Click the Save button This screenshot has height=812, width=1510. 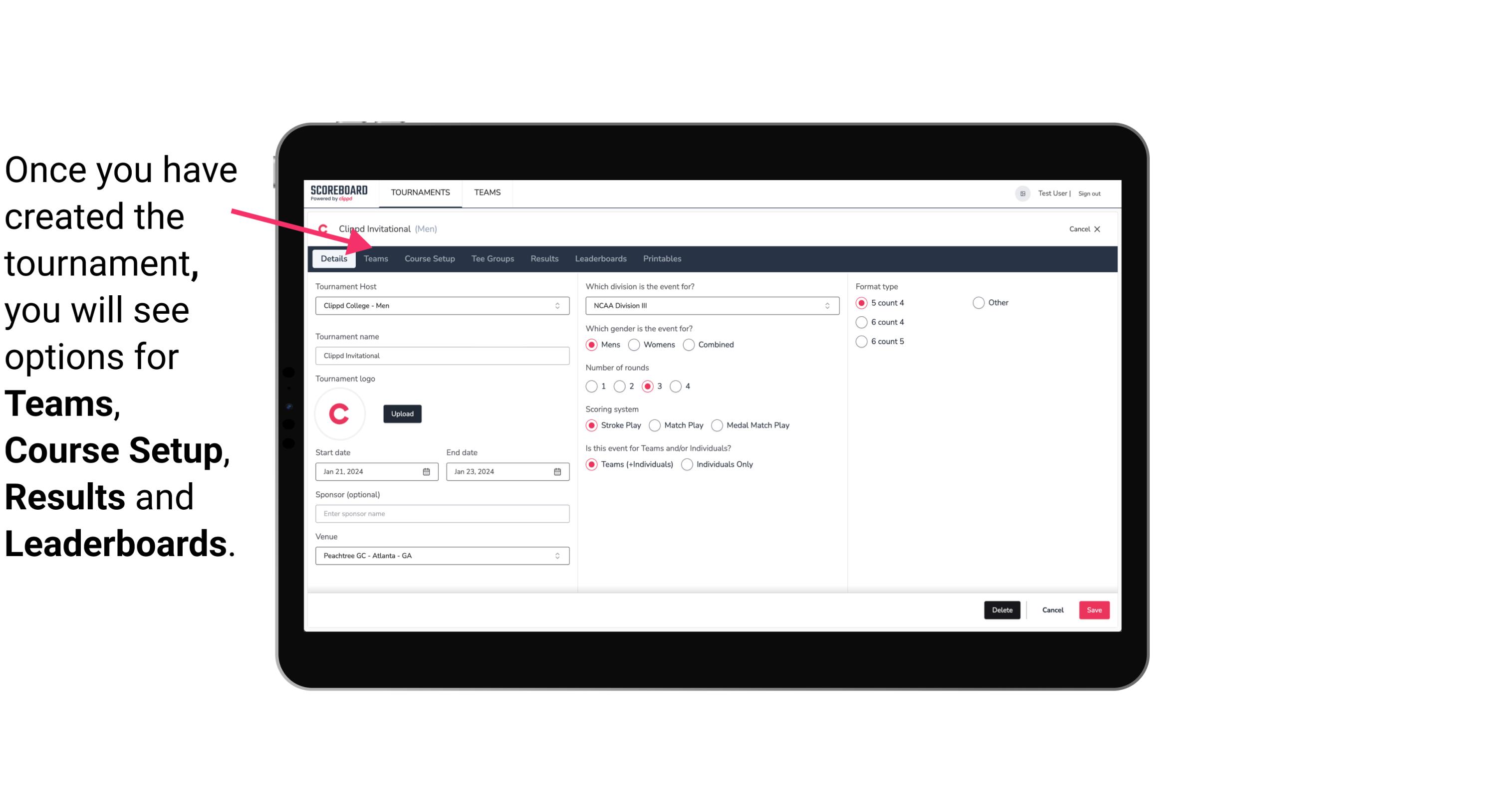pos(1094,609)
